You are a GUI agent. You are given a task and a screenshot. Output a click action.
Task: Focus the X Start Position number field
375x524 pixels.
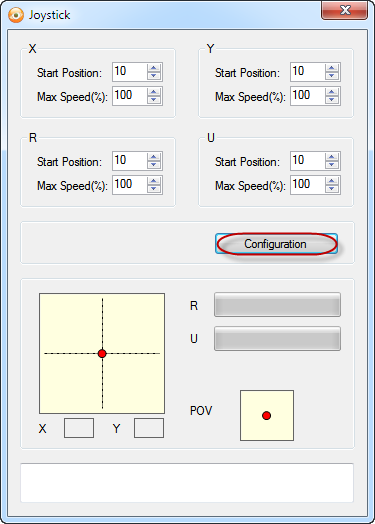point(130,72)
